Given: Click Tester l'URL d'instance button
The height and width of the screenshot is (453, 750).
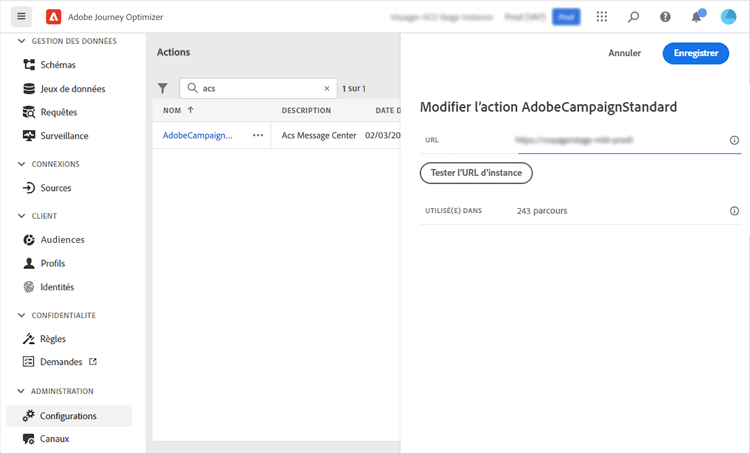Looking at the screenshot, I should (x=476, y=173).
